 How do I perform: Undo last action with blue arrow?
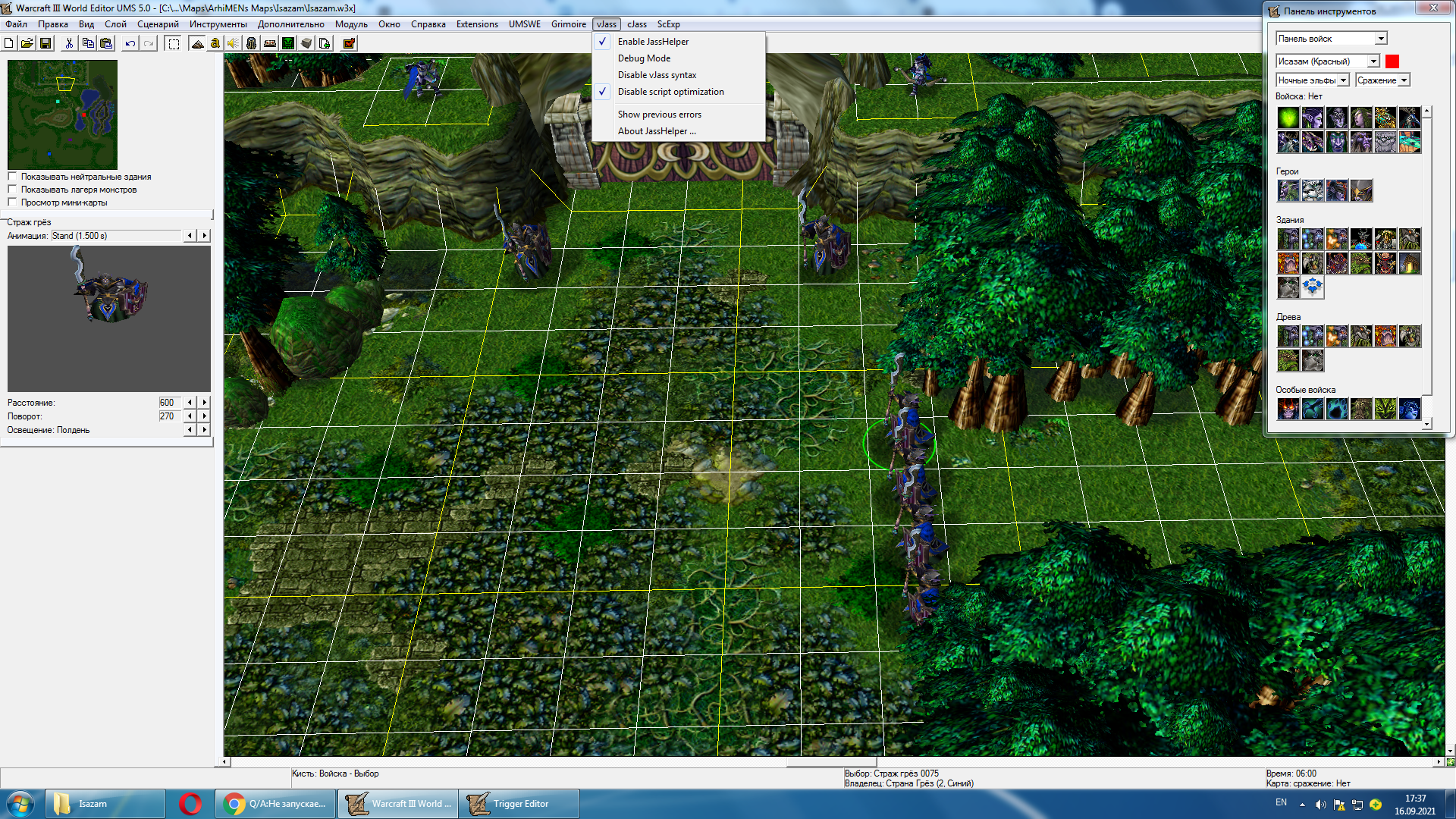coord(130,43)
